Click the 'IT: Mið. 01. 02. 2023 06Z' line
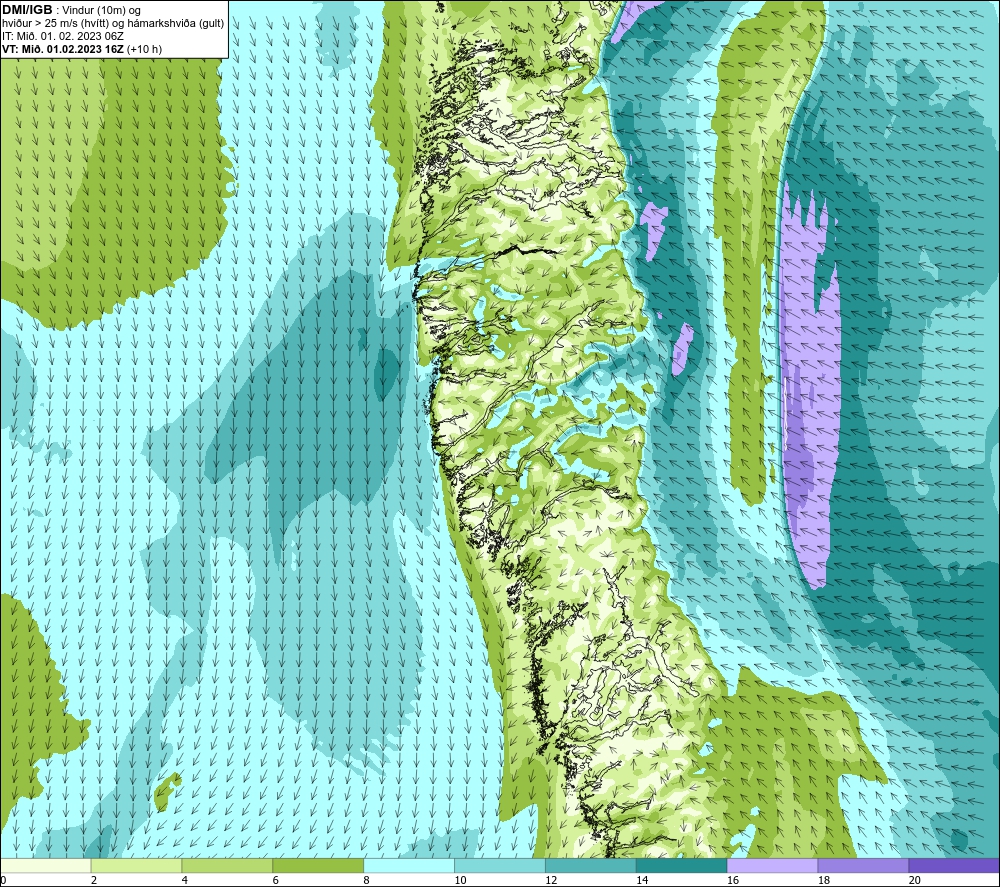Screen dimensions: 1000x887 point(63,36)
